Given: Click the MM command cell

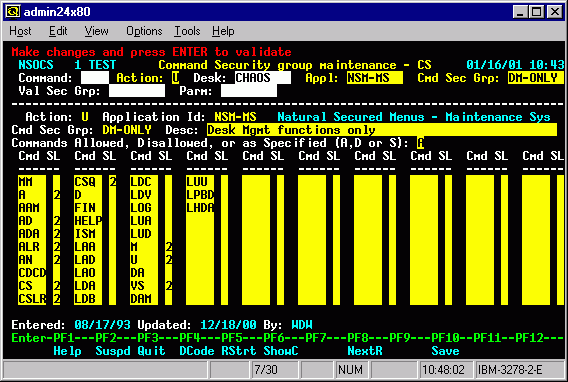Looking at the screenshot, I should [32, 182].
